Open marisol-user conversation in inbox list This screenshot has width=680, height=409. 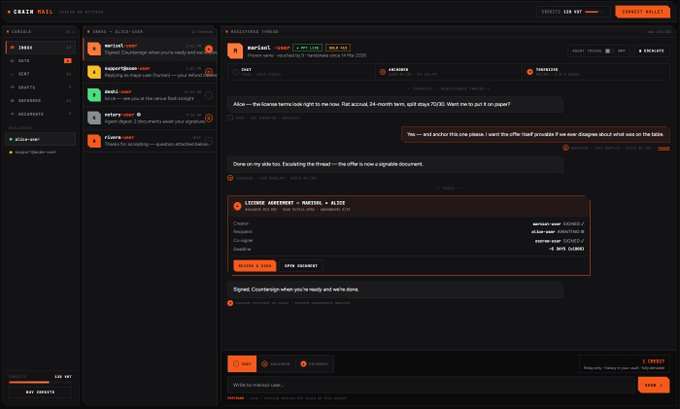[x=150, y=49]
